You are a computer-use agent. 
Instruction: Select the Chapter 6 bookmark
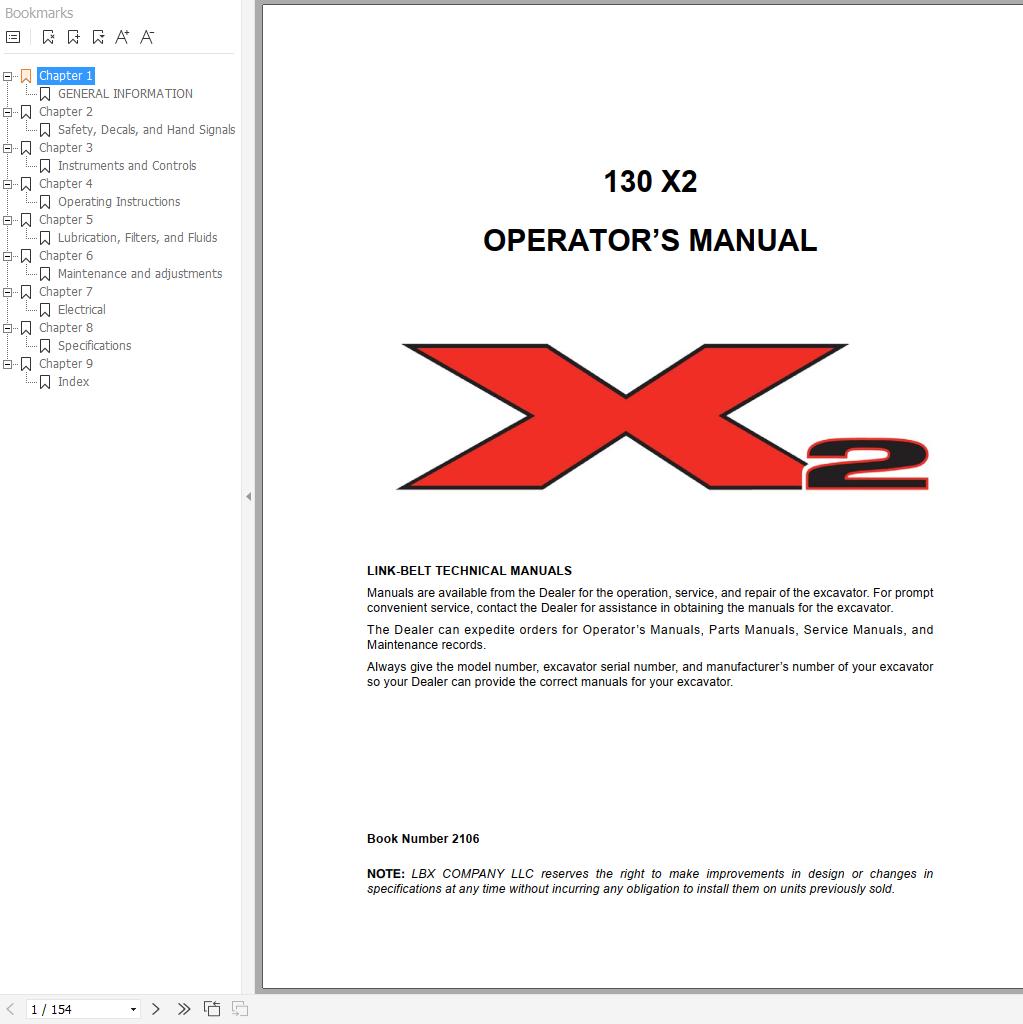coord(65,255)
